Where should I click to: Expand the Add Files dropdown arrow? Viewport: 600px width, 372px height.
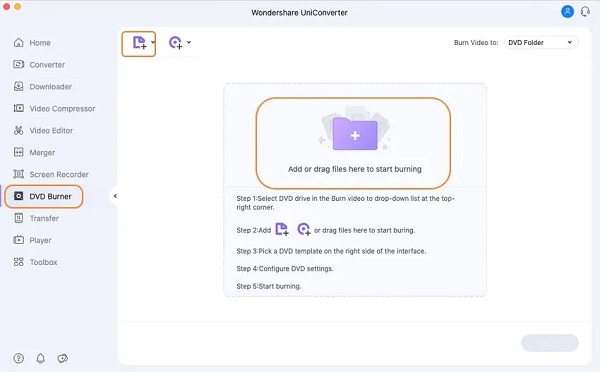[x=153, y=42]
